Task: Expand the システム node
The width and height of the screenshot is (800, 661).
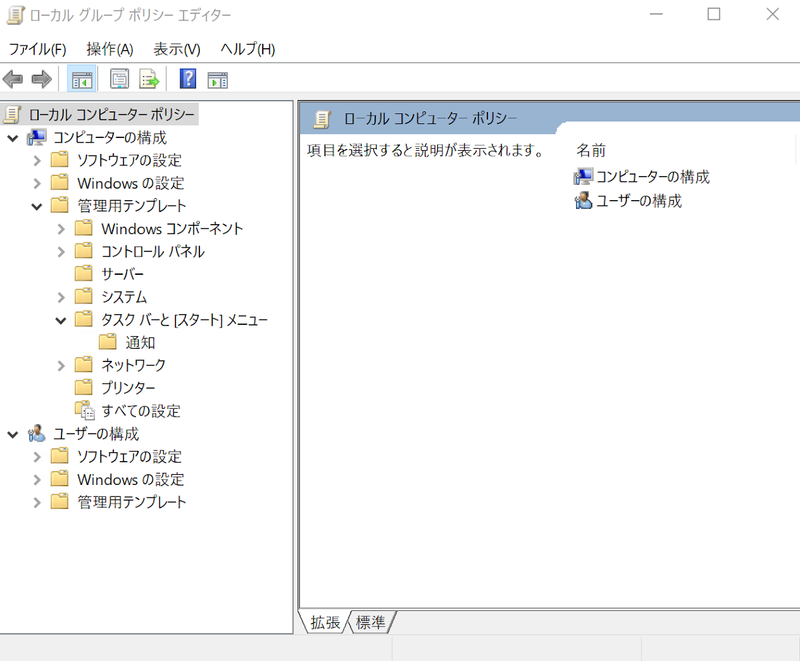Action: [x=61, y=297]
